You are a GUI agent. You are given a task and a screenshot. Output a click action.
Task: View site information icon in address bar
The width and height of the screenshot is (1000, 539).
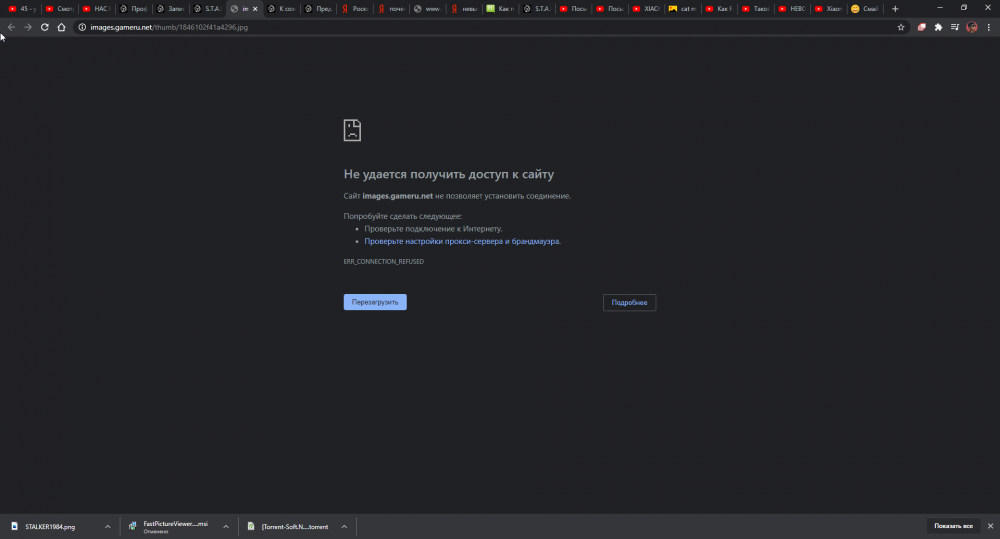82,27
